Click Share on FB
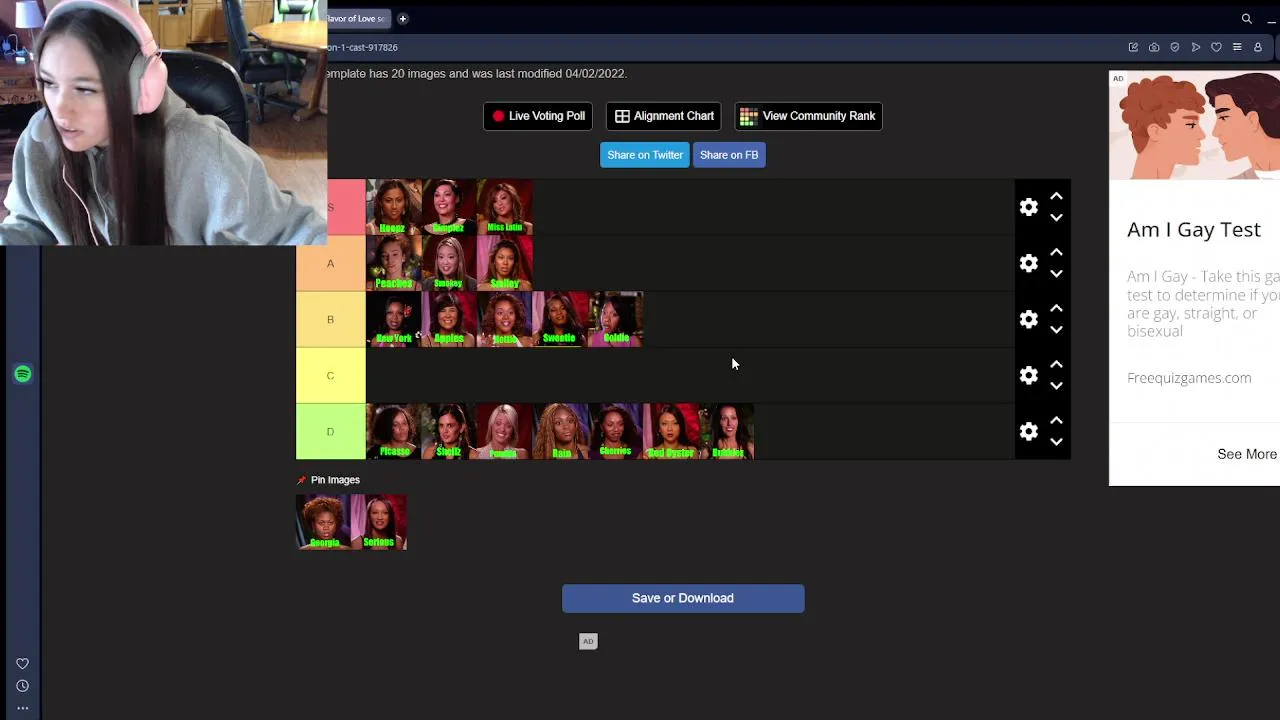 tap(729, 155)
